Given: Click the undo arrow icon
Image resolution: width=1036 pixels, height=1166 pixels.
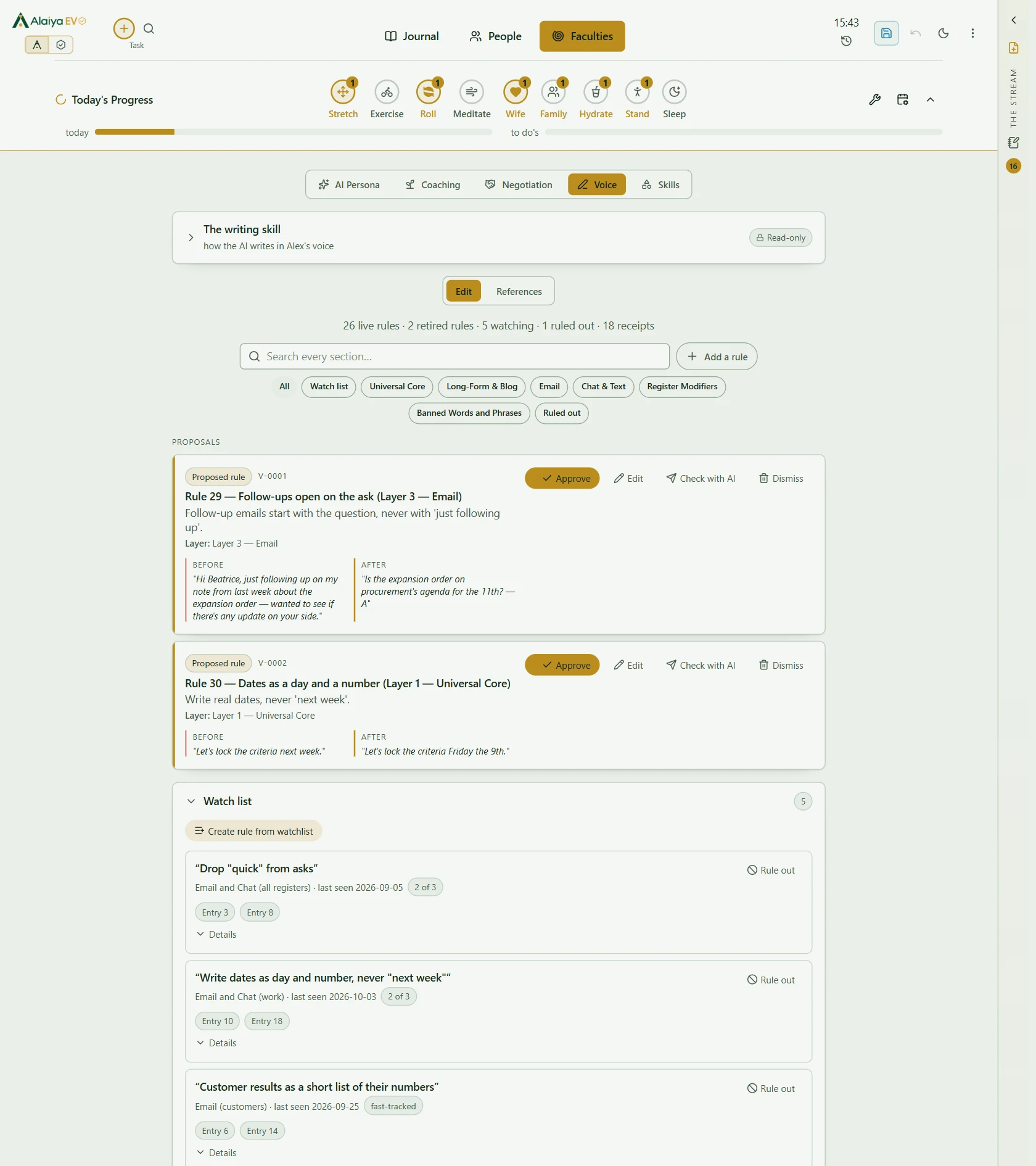Looking at the screenshot, I should (x=916, y=33).
